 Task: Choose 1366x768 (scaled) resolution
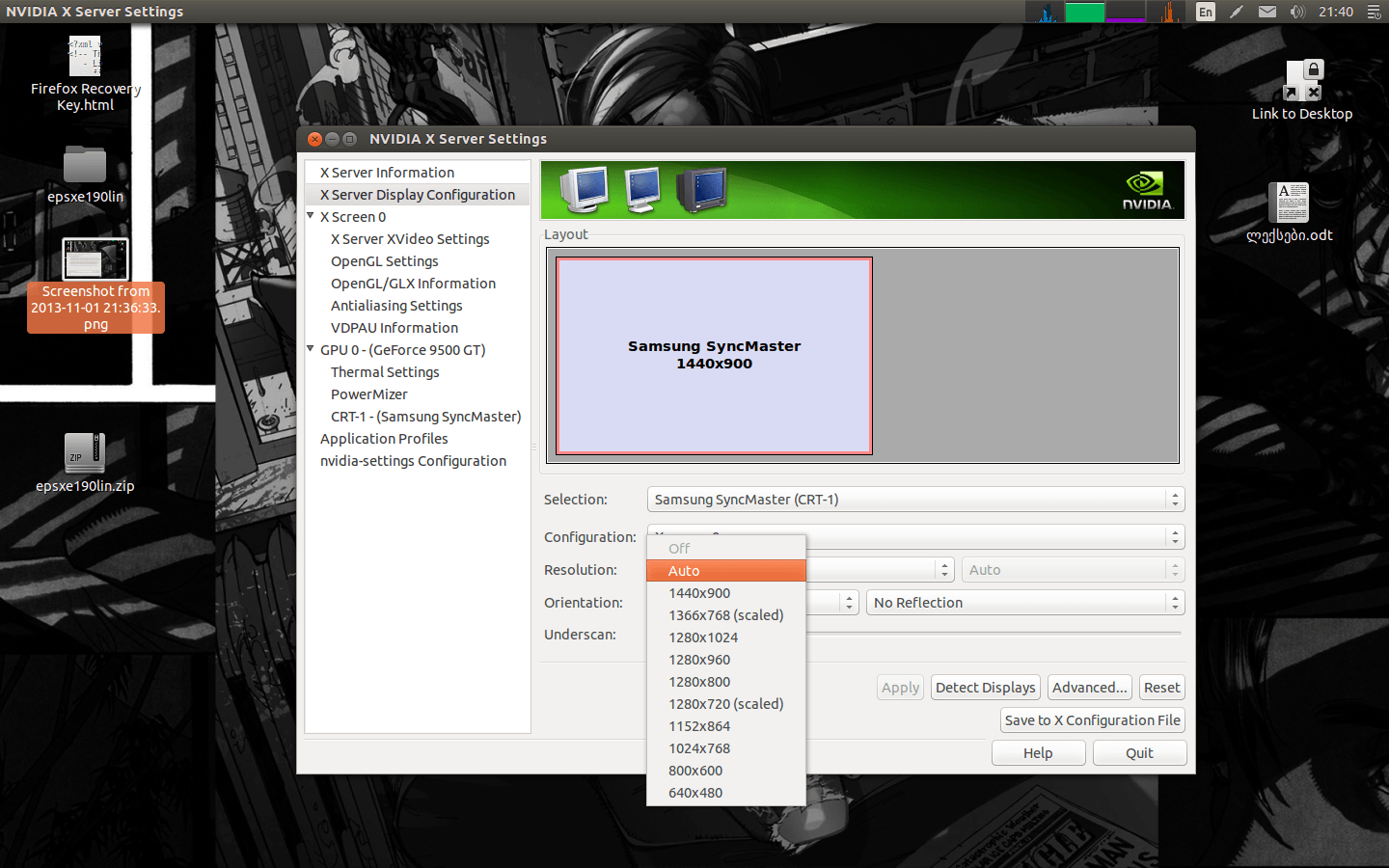click(x=726, y=615)
